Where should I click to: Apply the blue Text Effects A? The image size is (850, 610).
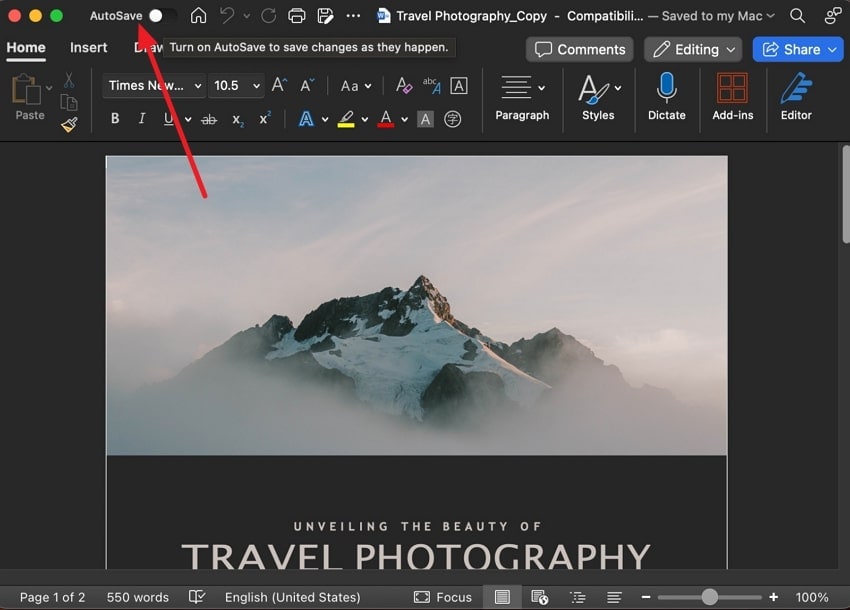[x=306, y=119]
